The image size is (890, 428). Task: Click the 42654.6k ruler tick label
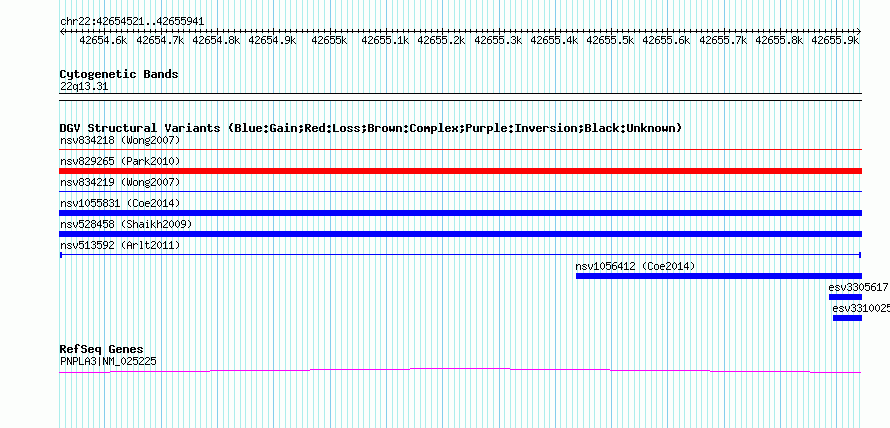coord(103,40)
